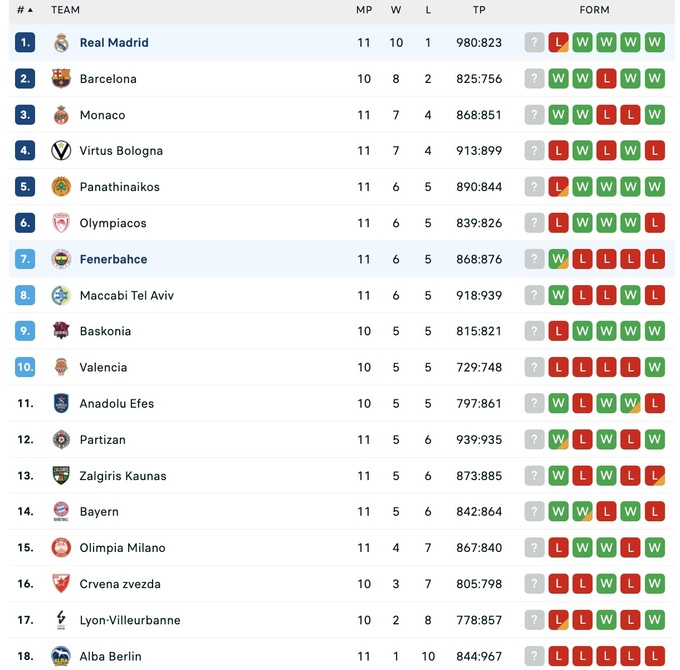
Task: Open the Bayern club crest icon
Action: click(61, 512)
